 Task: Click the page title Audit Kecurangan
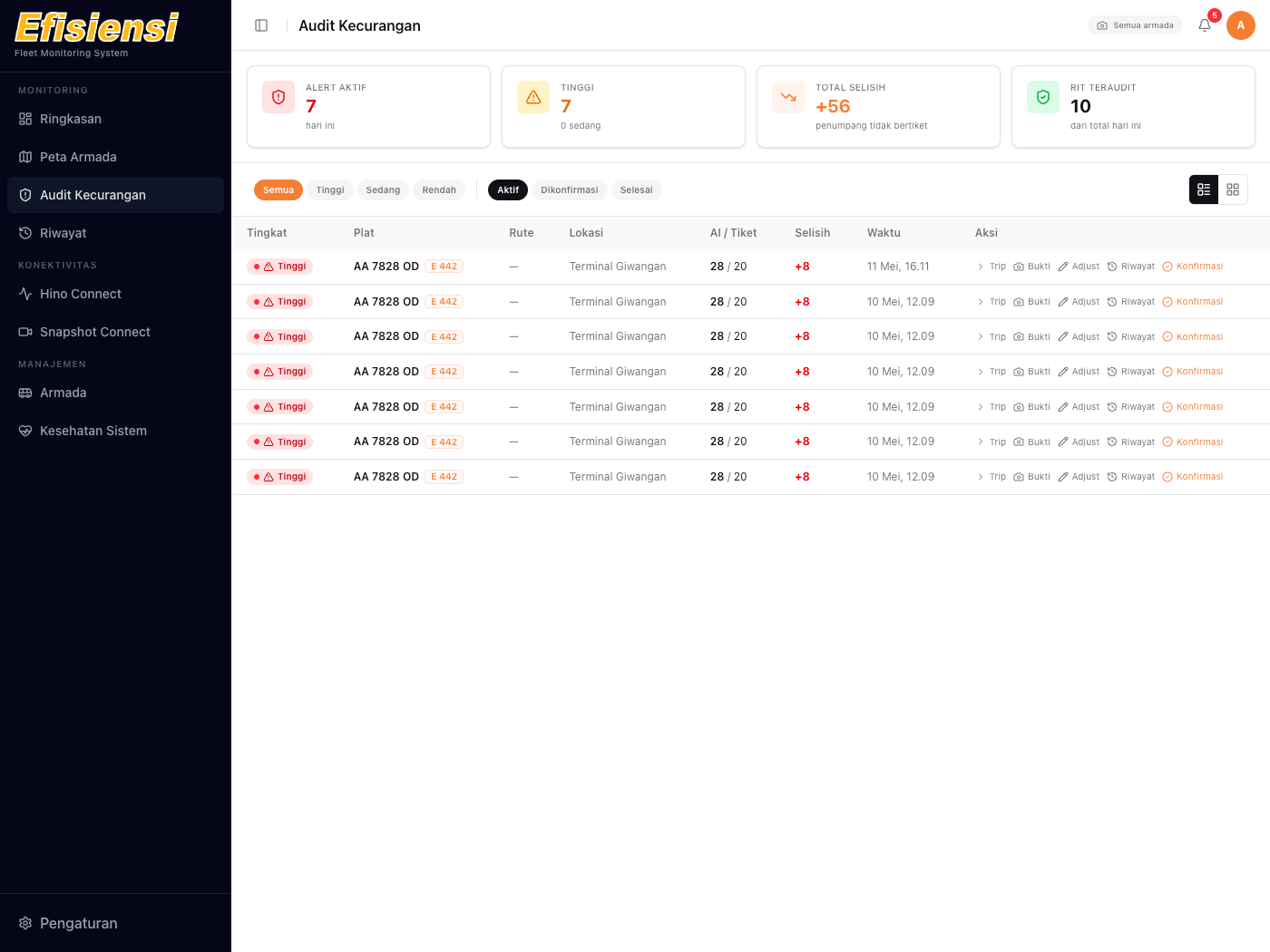360,25
